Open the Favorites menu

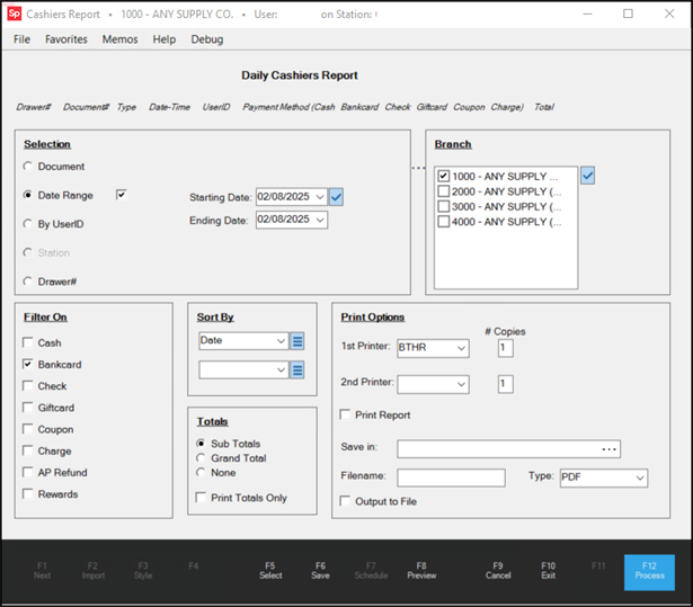(66, 39)
